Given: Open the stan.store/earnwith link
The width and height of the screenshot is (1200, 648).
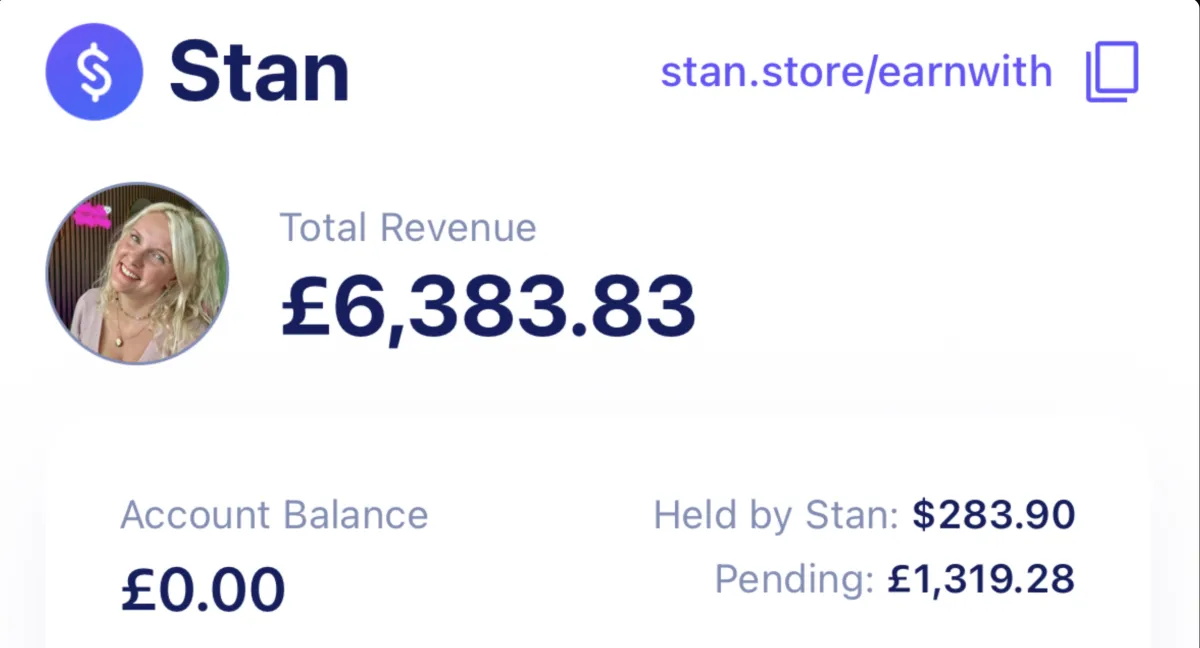Looking at the screenshot, I should [856, 72].
